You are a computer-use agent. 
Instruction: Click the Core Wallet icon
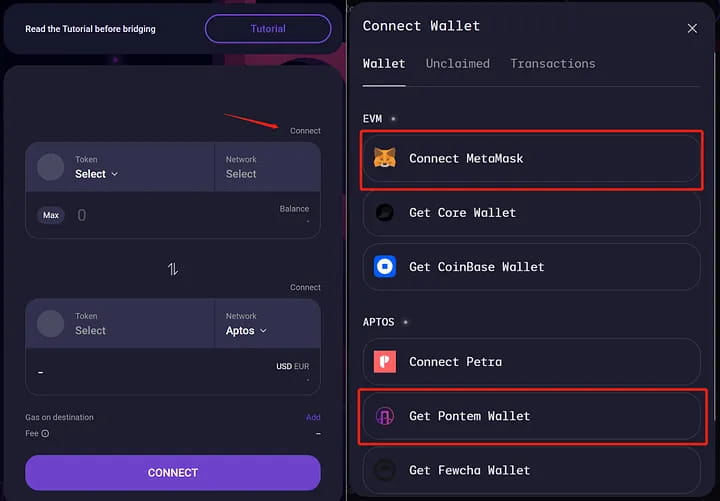[x=385, y=213]
